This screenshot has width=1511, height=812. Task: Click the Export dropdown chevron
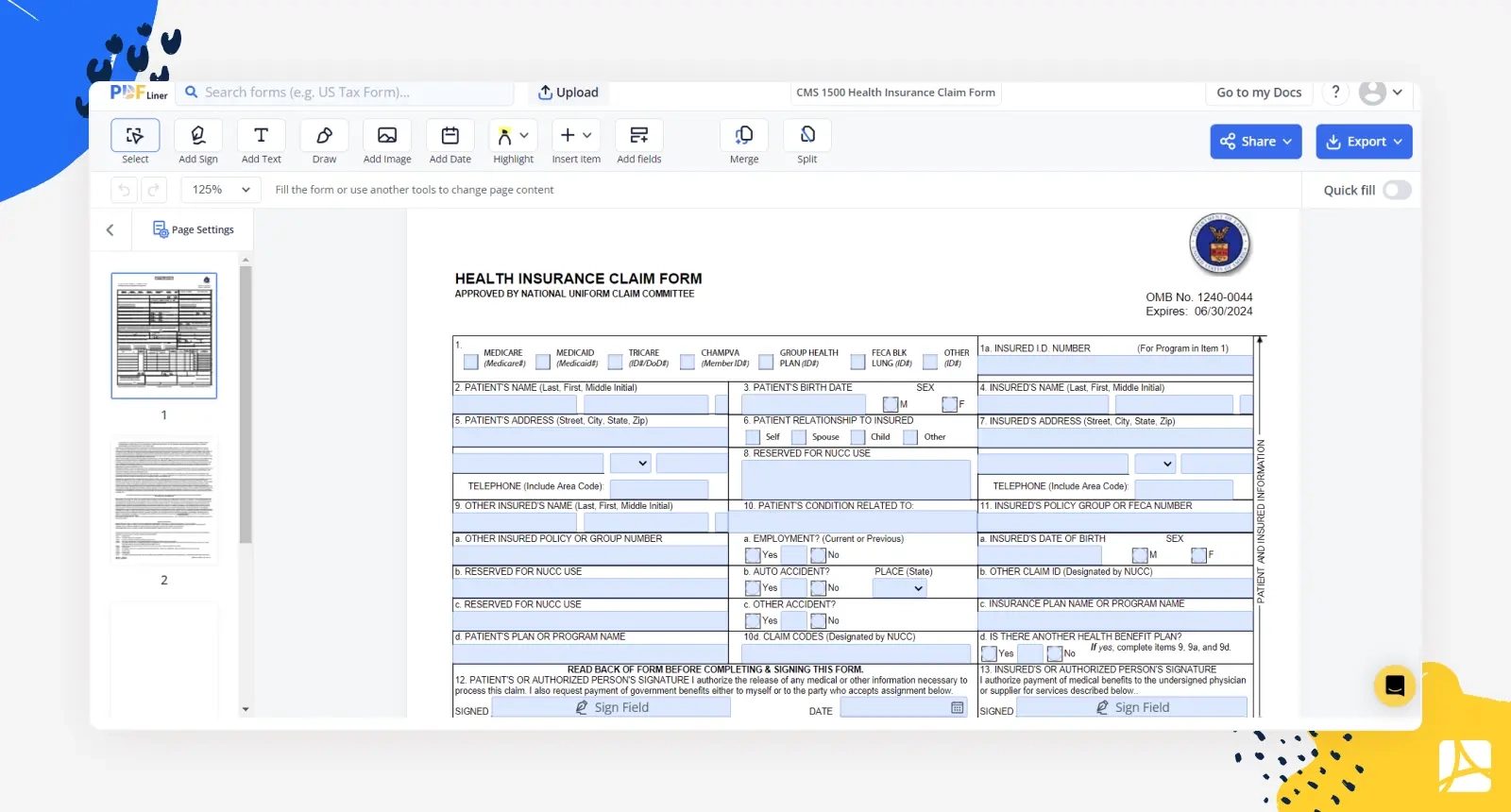tap(1398, 142)
